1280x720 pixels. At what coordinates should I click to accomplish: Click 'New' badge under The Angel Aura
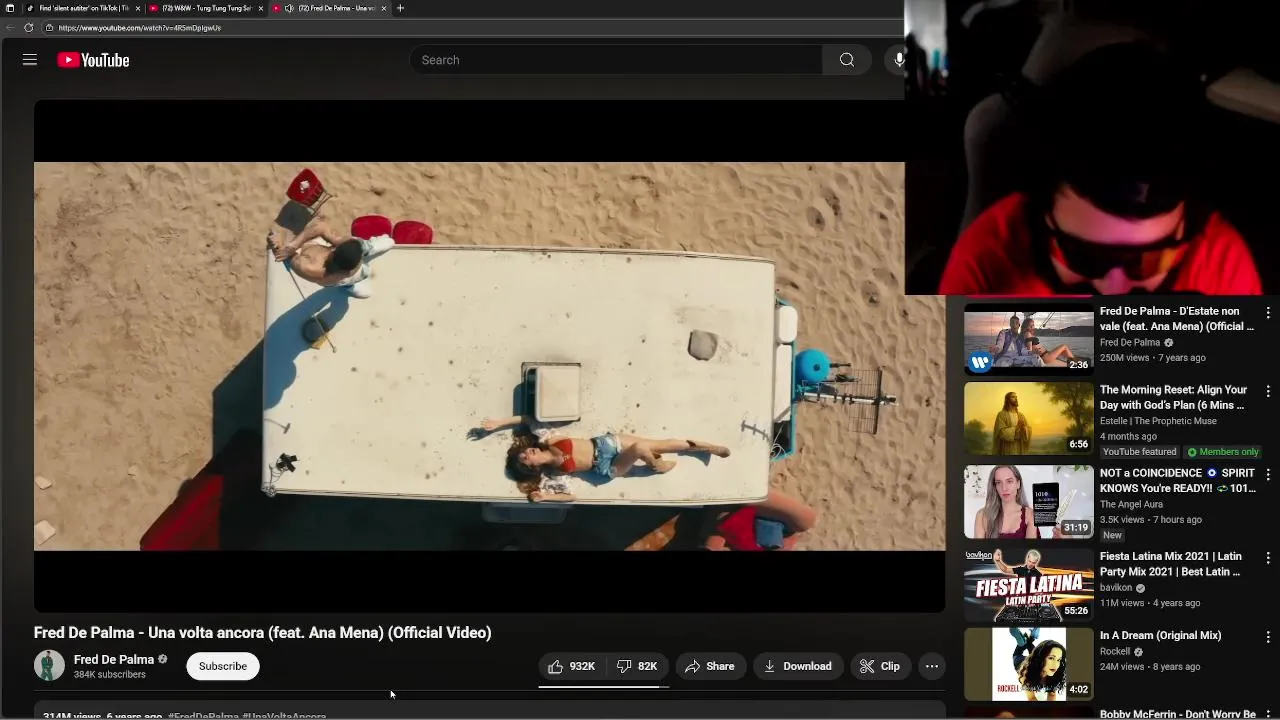(1113, 535)
